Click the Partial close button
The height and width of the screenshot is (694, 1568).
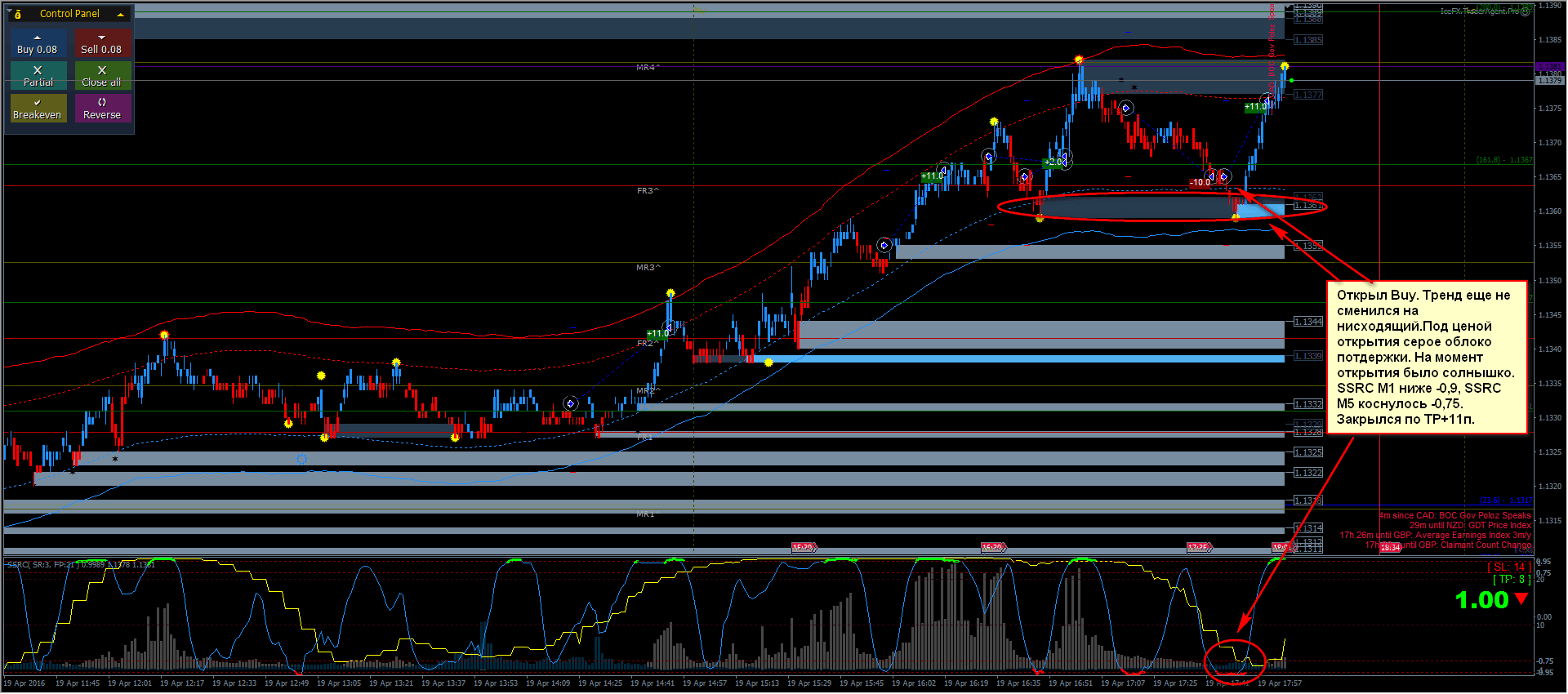pyautogui.click(x=38, y=76)
